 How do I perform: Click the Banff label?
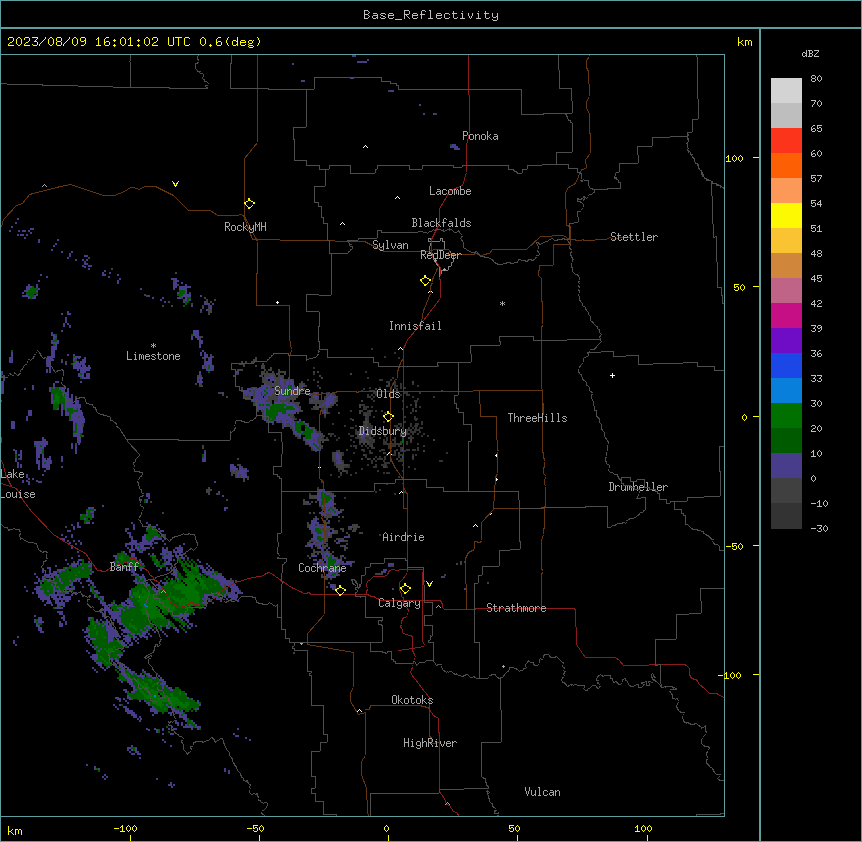click(x=125, y=567)
